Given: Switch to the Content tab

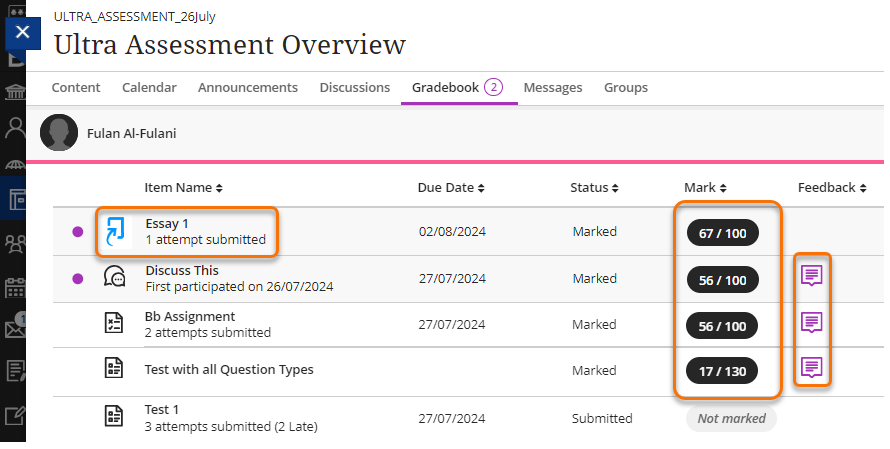Looking at the screenshot, I should [x=76, y=88].
